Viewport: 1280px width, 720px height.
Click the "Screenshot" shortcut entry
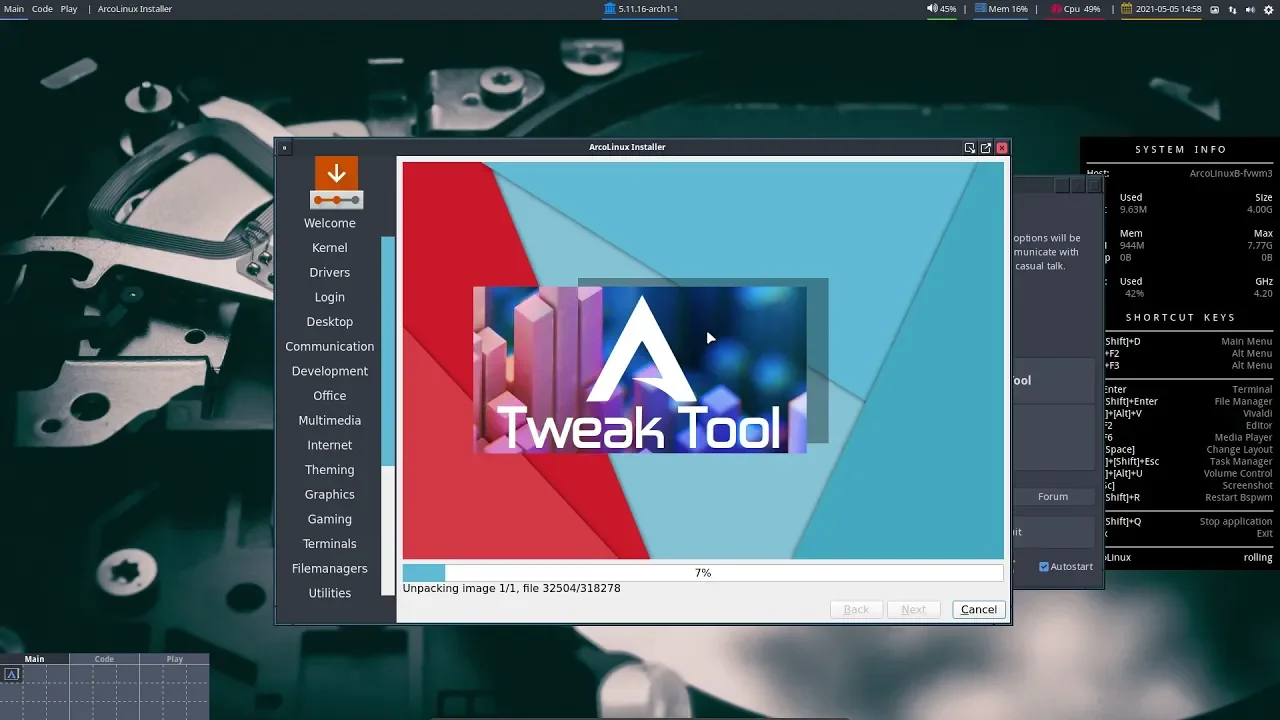(x=1247, y=485)
